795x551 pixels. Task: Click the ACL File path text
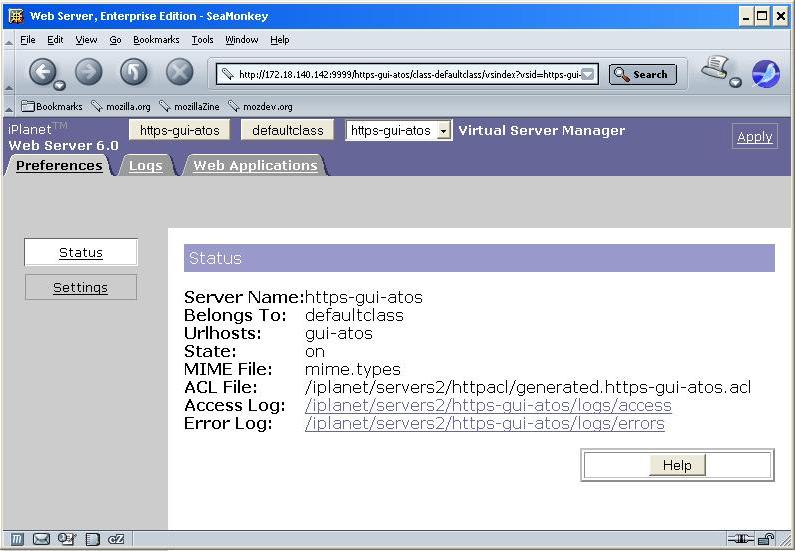pyautogui.click(x=528, y=387)
